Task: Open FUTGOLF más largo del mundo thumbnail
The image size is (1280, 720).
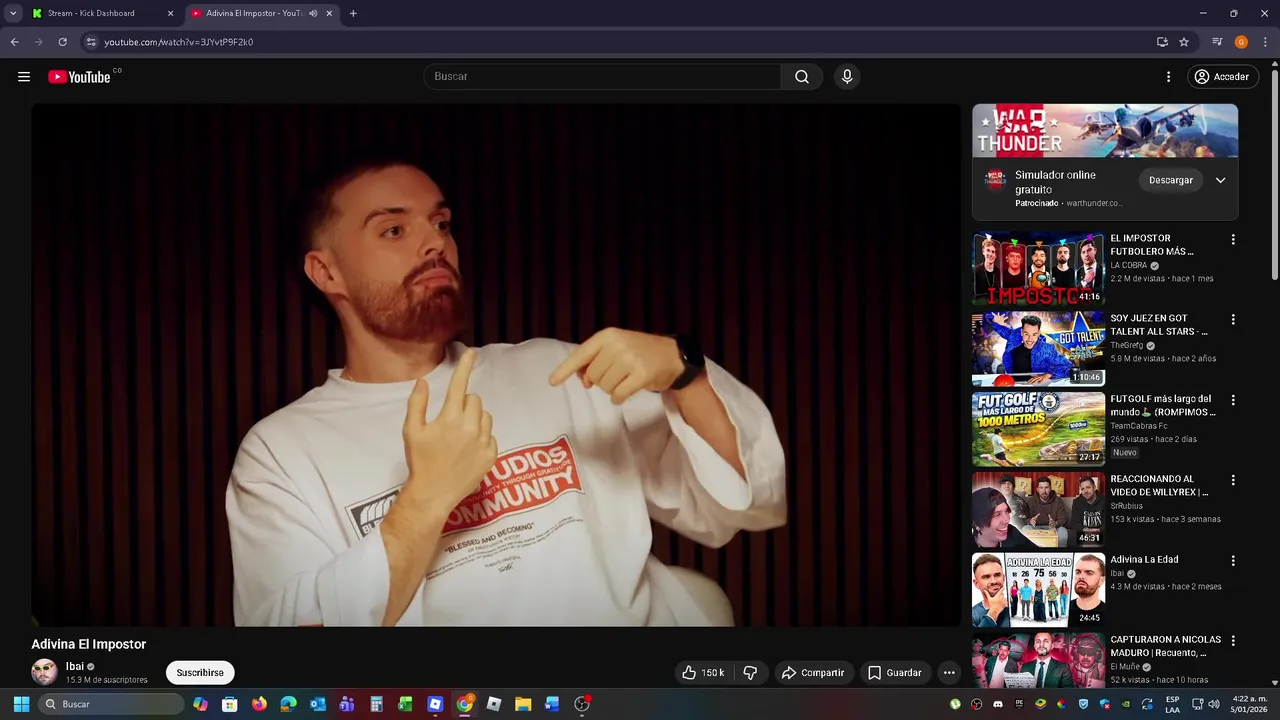Action: coord(1038,429)
